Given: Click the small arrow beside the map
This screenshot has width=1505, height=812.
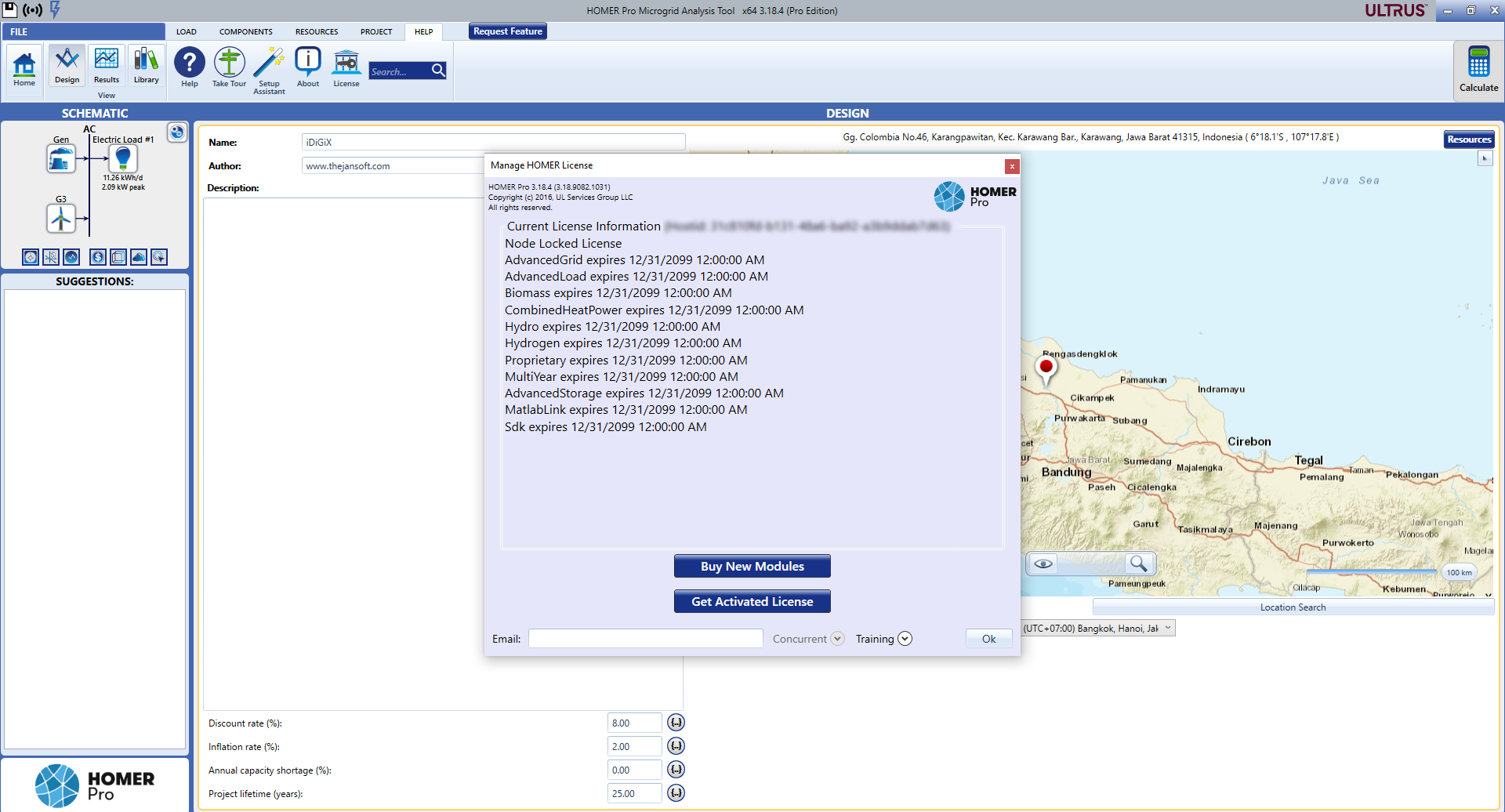Looking at the screenshot, I should [x=1485, y=158].
